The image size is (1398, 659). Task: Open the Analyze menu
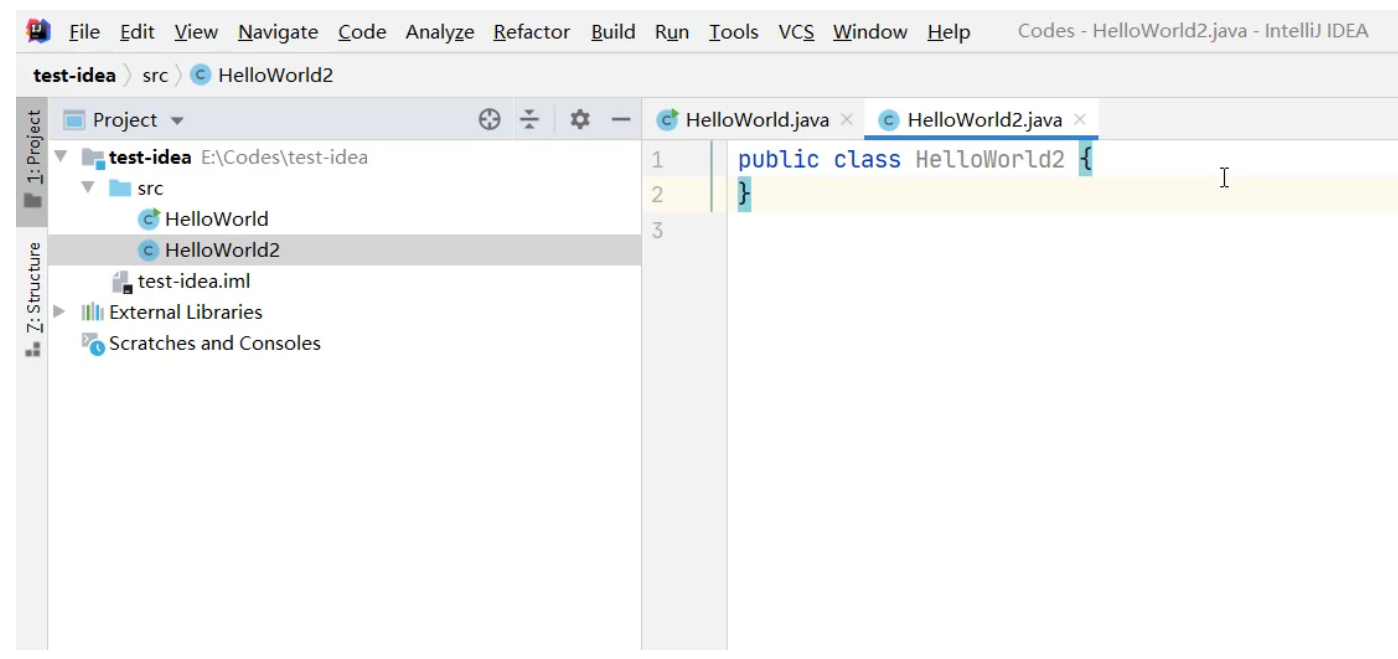[x=440, y=32]
